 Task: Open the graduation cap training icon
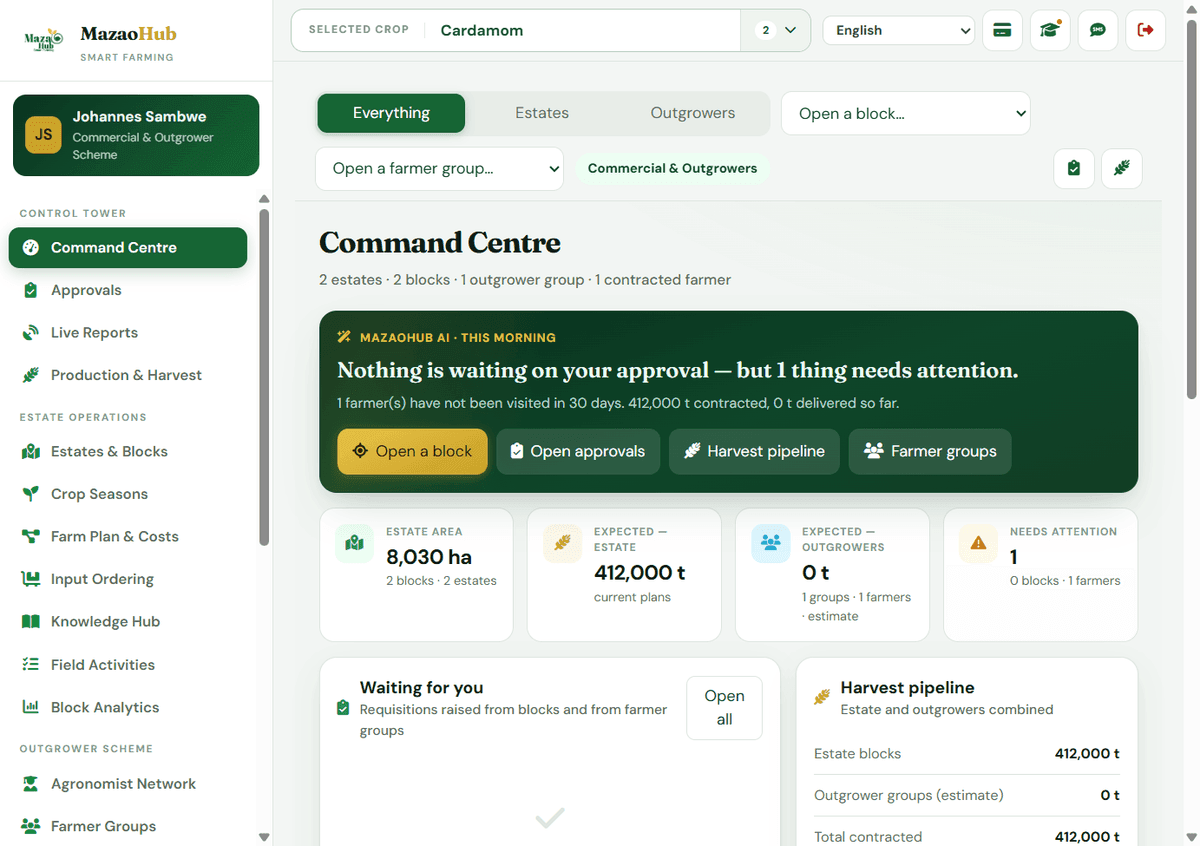[1050, 30]
